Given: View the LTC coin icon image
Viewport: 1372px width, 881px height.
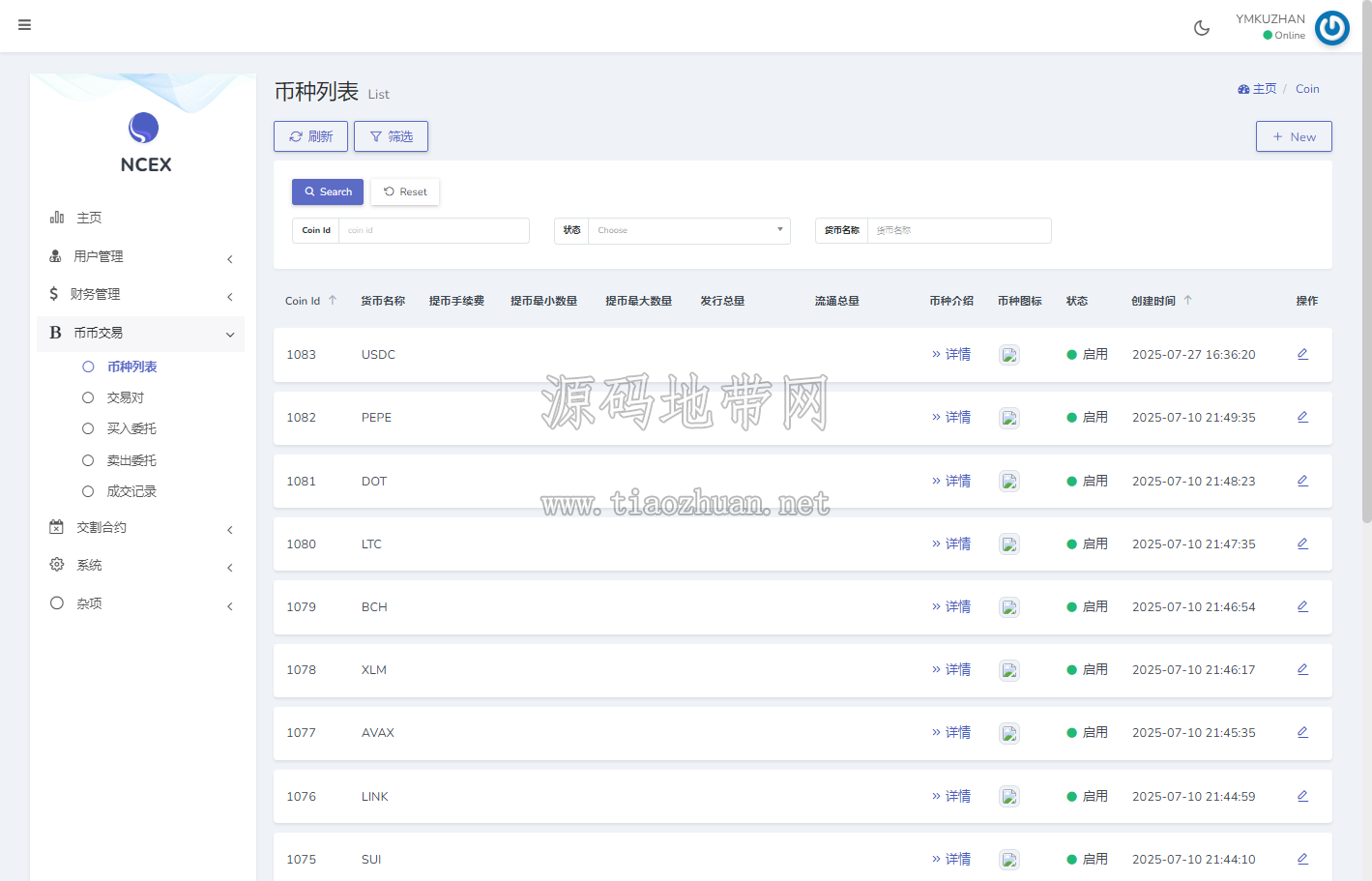Looking at the screenshot, I should [x=1009, y=544].
